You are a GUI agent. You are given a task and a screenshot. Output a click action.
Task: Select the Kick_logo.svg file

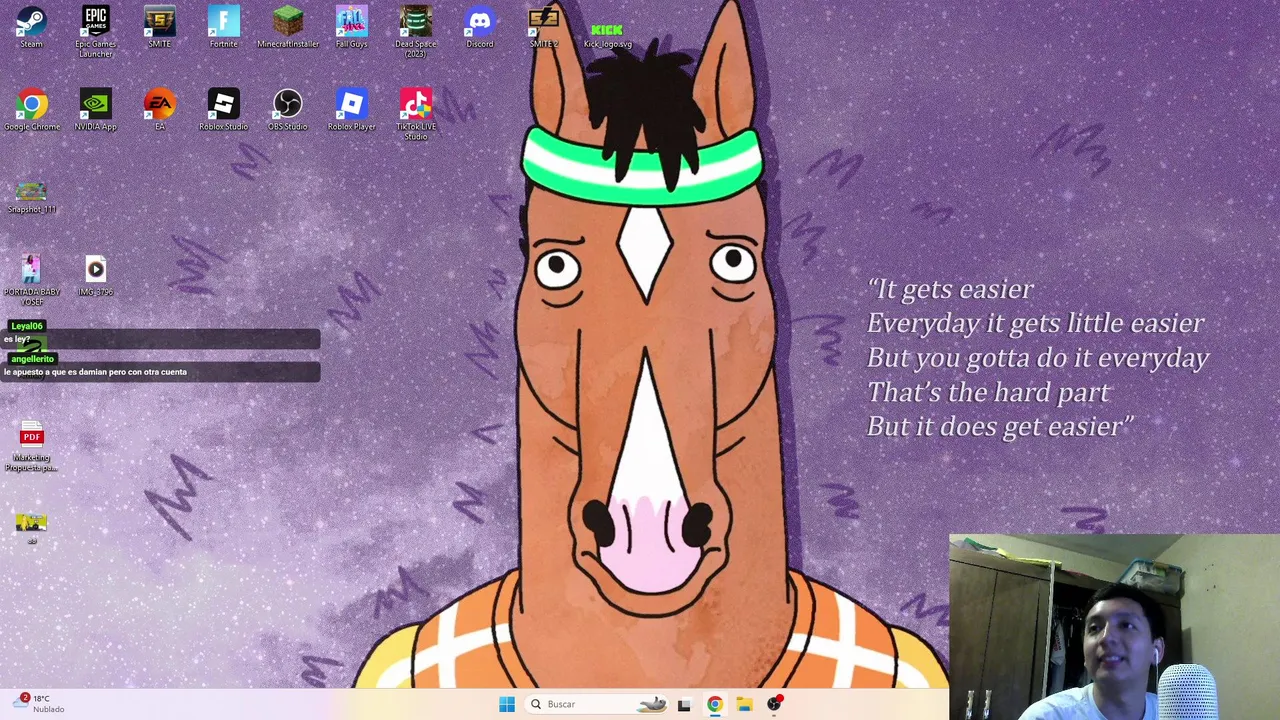[x=607, y=34]
